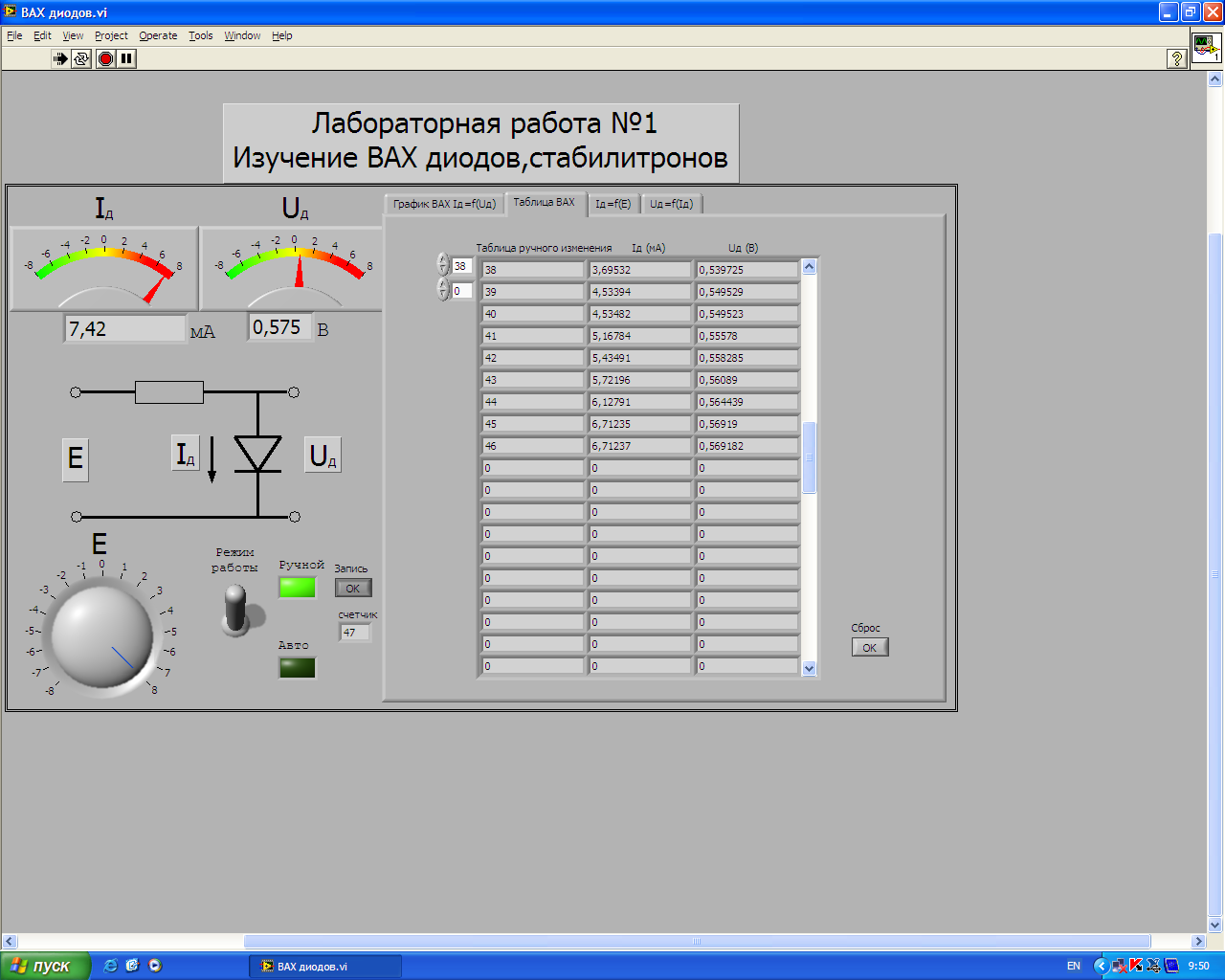Click the window scrollbar up arrow
This screenshot has width=1225, height=980.
[x=1215, y=79]
